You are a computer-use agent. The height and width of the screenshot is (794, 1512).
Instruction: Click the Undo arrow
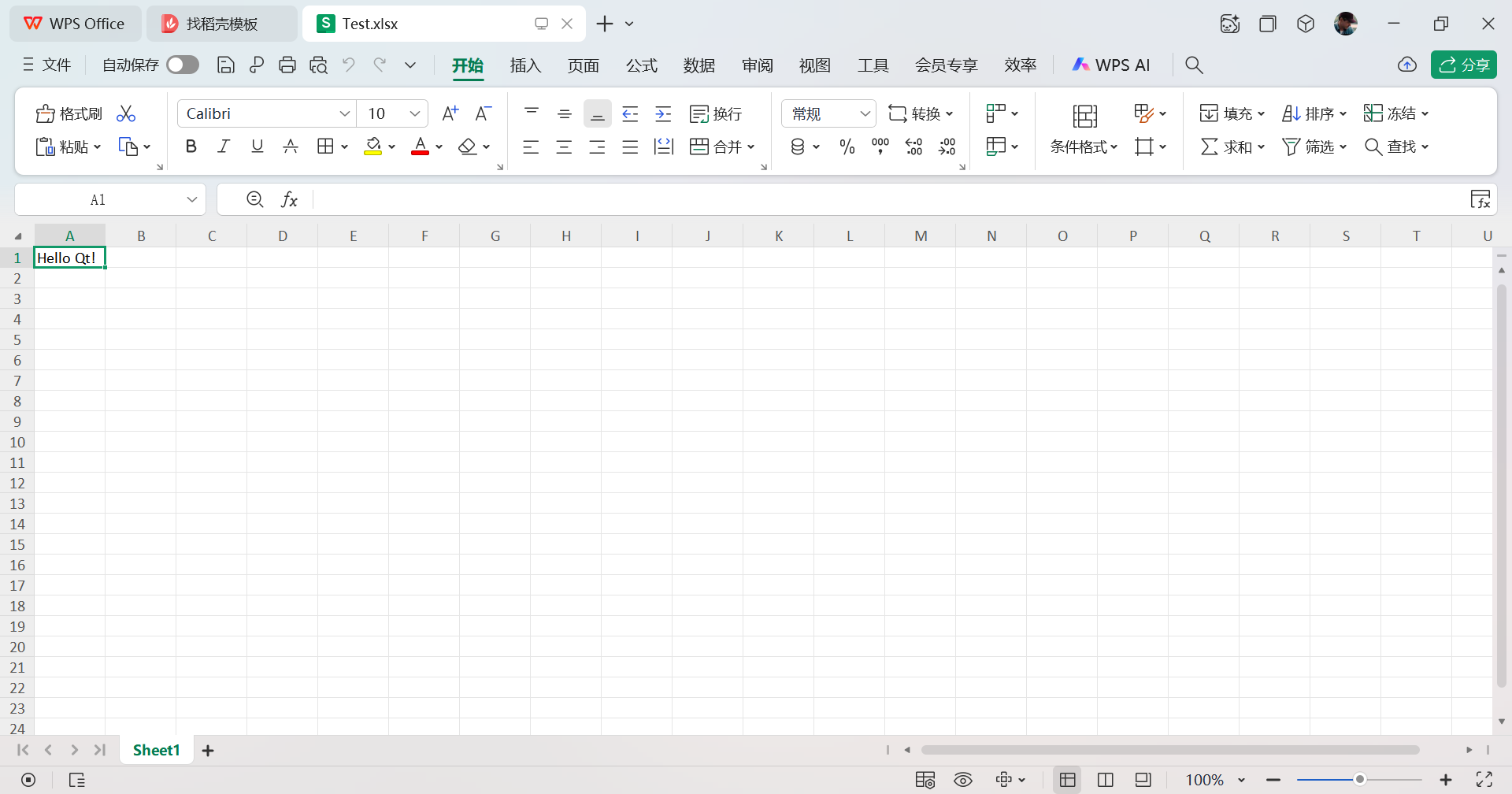[349, 65]
